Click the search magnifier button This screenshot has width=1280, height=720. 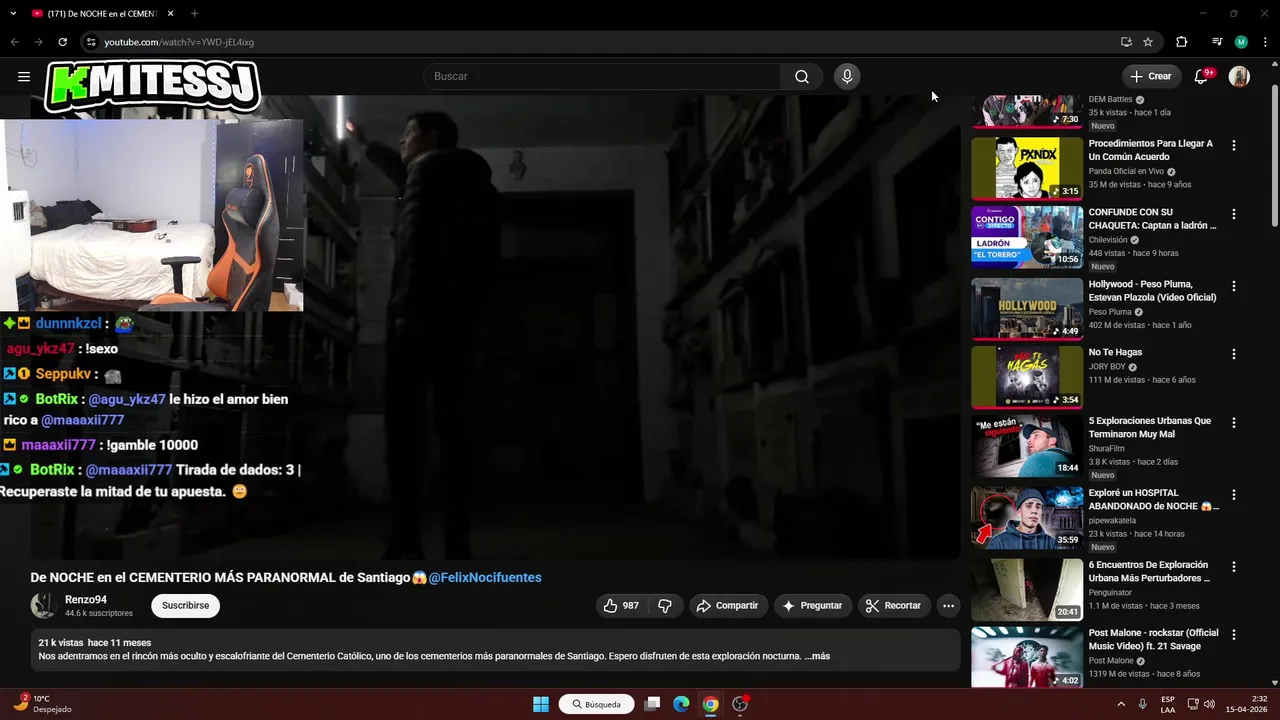tap(802, 76)
